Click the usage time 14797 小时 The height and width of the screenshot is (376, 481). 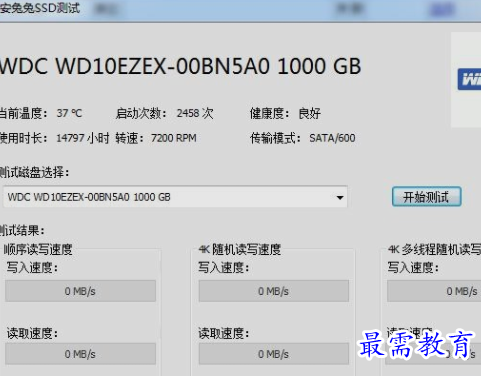point(83,138)
